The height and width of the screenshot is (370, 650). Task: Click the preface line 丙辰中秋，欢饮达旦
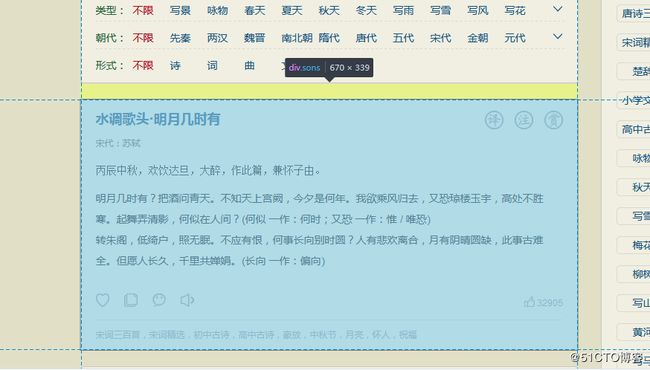click(x=208, y=170)
